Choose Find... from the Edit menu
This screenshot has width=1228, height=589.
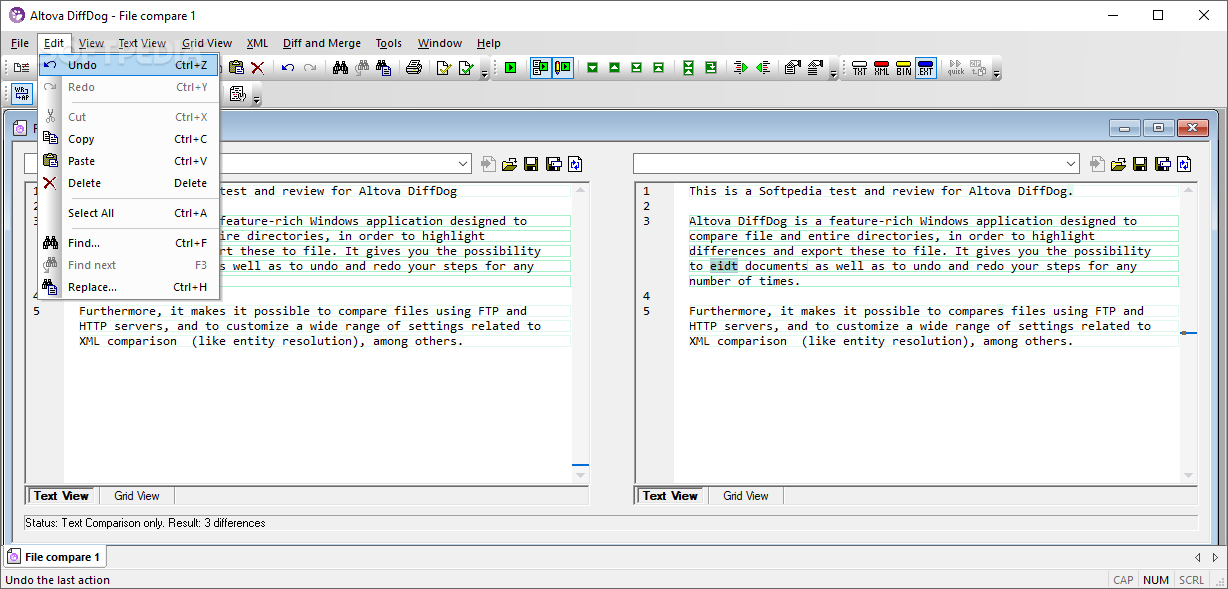coord(128,243)
